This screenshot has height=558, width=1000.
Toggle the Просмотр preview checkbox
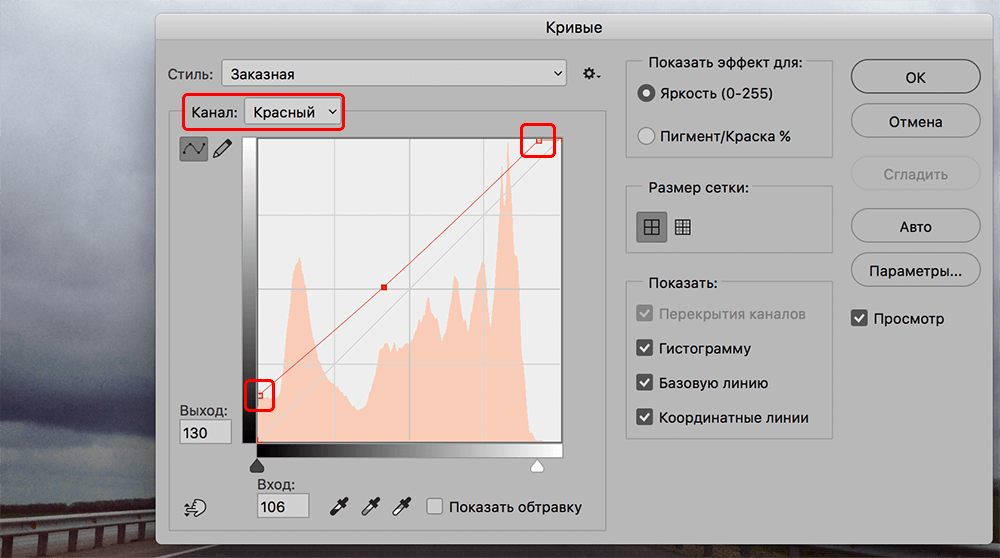859,319
